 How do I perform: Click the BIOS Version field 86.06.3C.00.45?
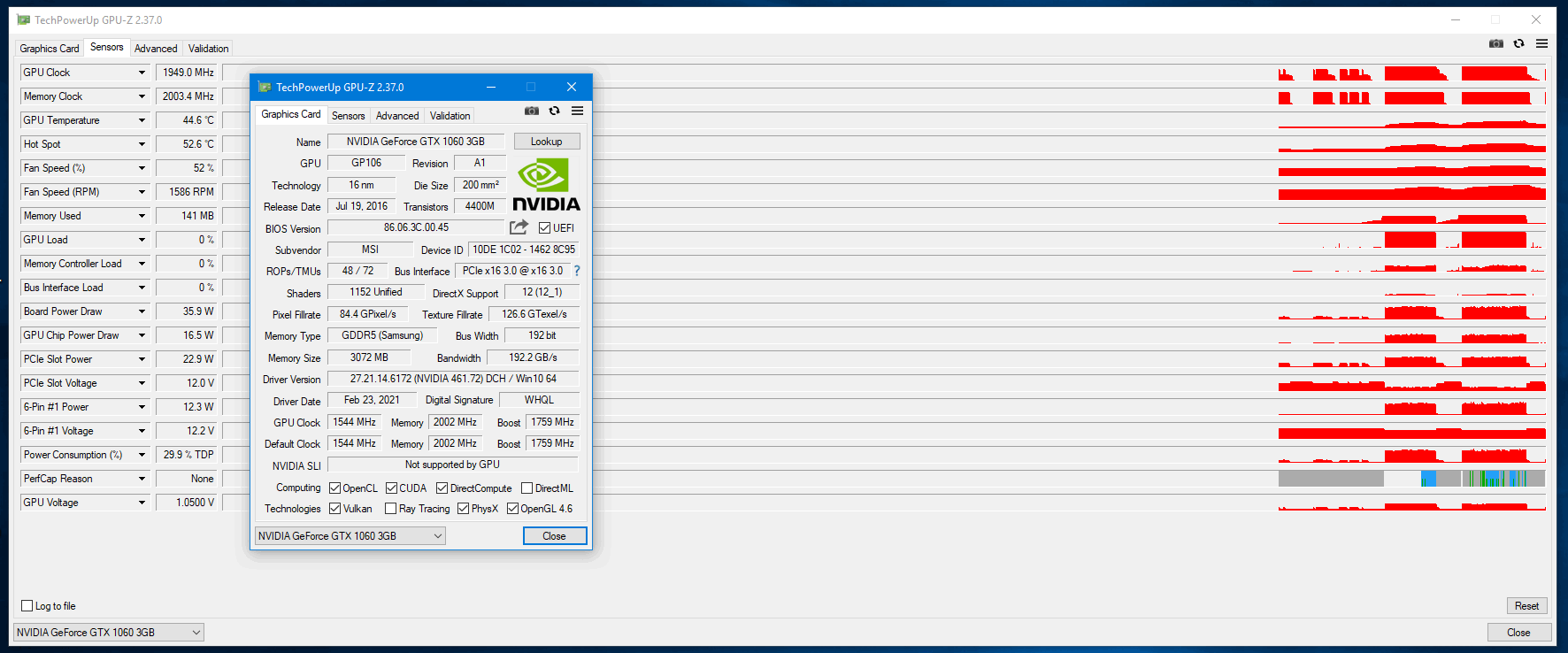[416, 227]
